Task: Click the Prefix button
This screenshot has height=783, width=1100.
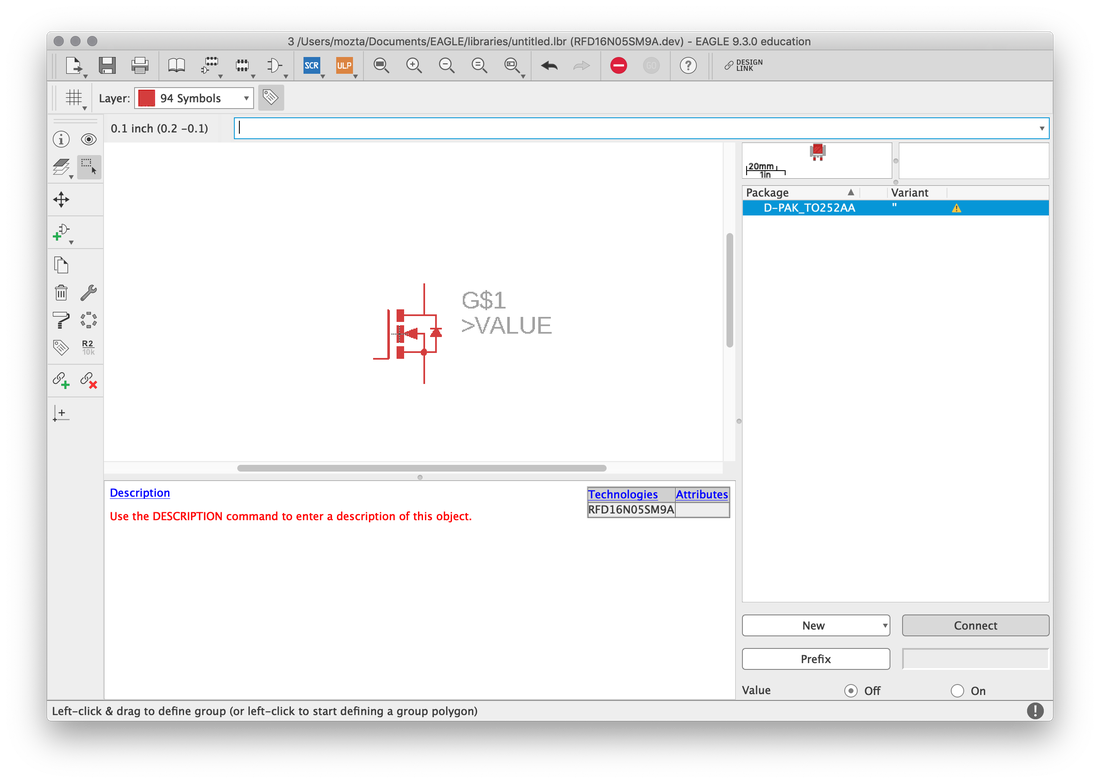Action: click(x=816, y=659)
